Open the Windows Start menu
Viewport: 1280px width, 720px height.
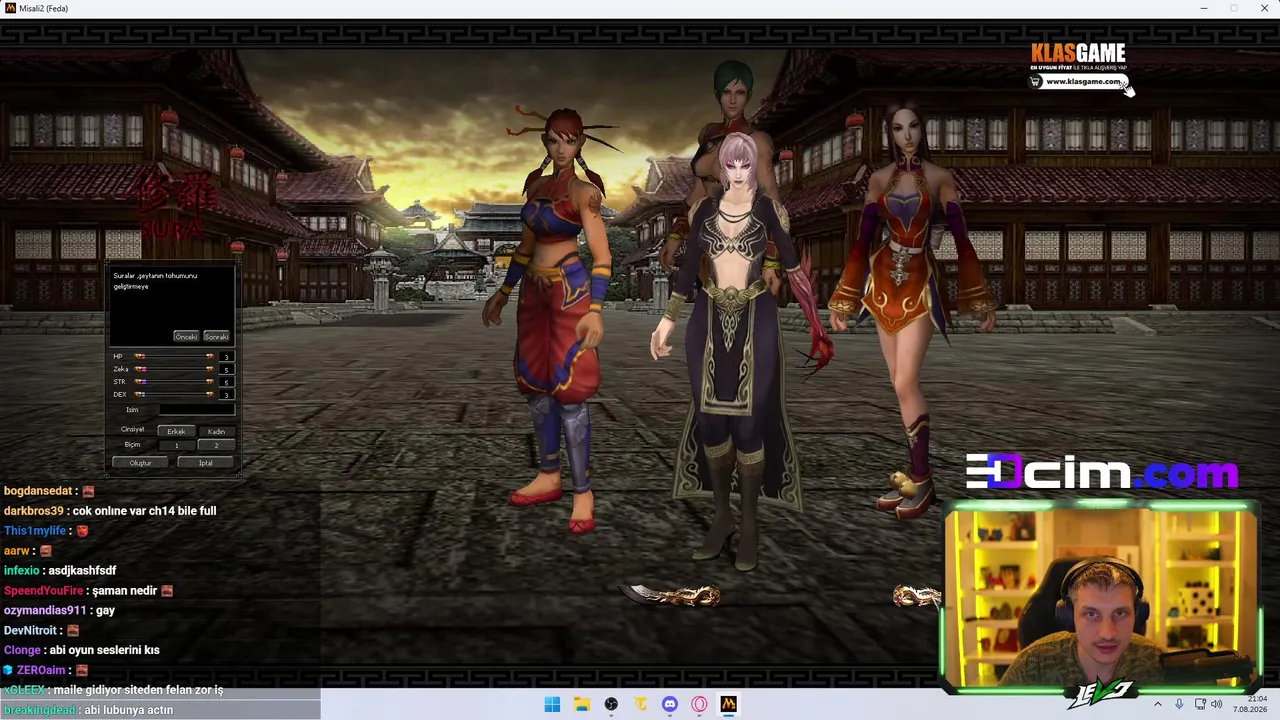(552, 704)
